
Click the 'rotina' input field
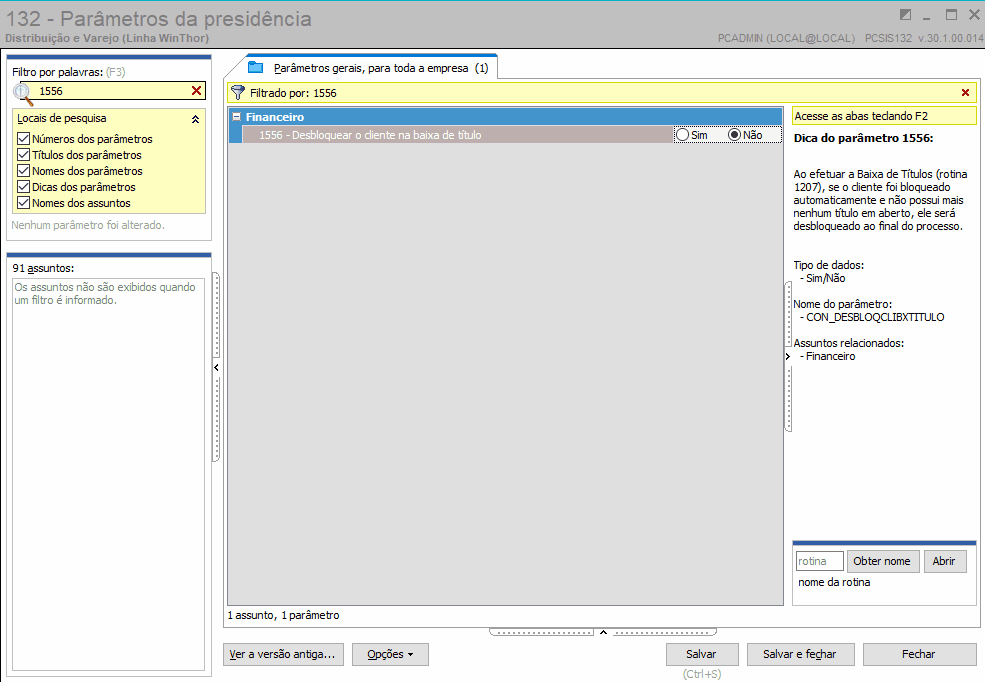tap(819, 561)
